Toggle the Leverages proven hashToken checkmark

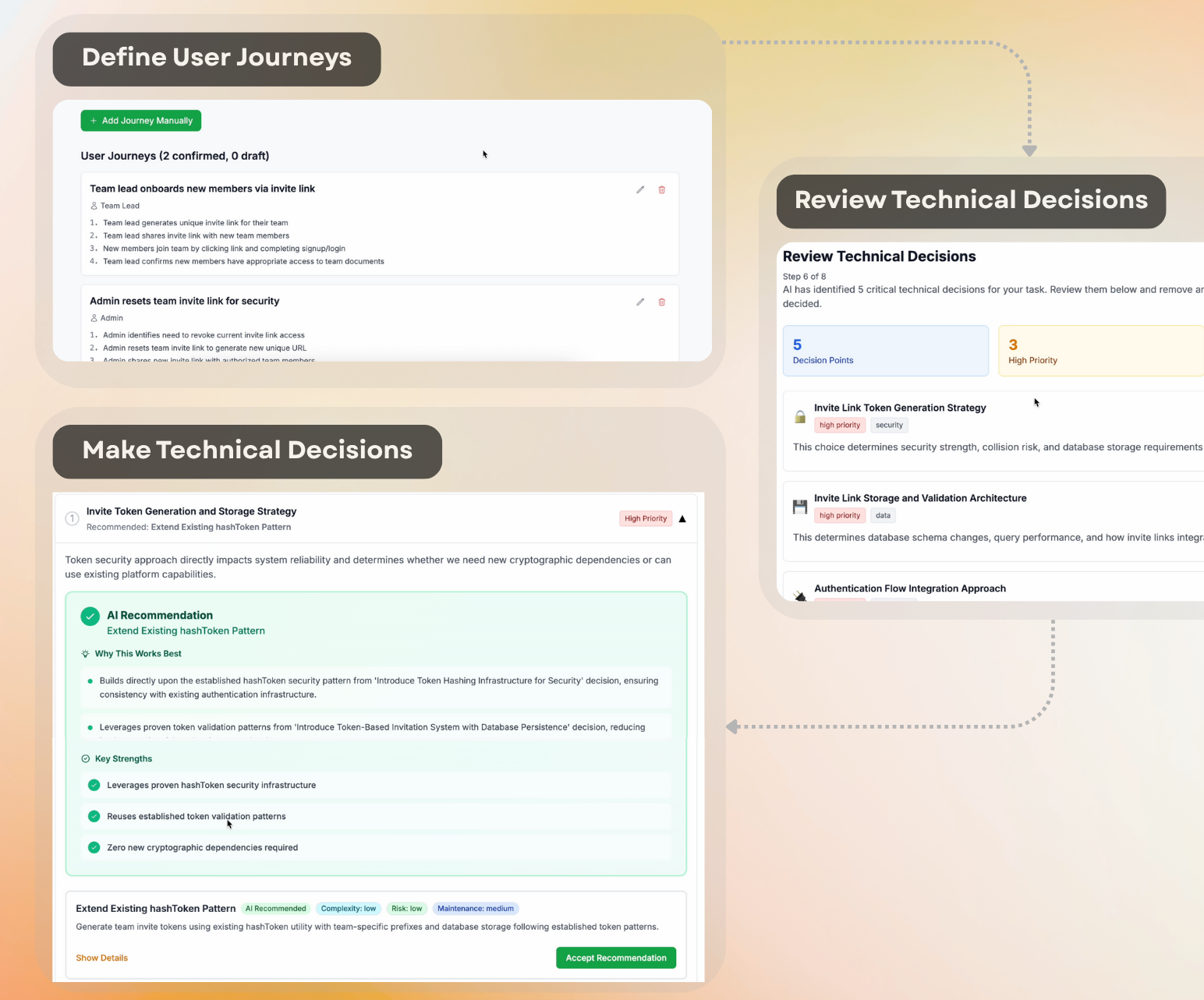coord(94,785)
